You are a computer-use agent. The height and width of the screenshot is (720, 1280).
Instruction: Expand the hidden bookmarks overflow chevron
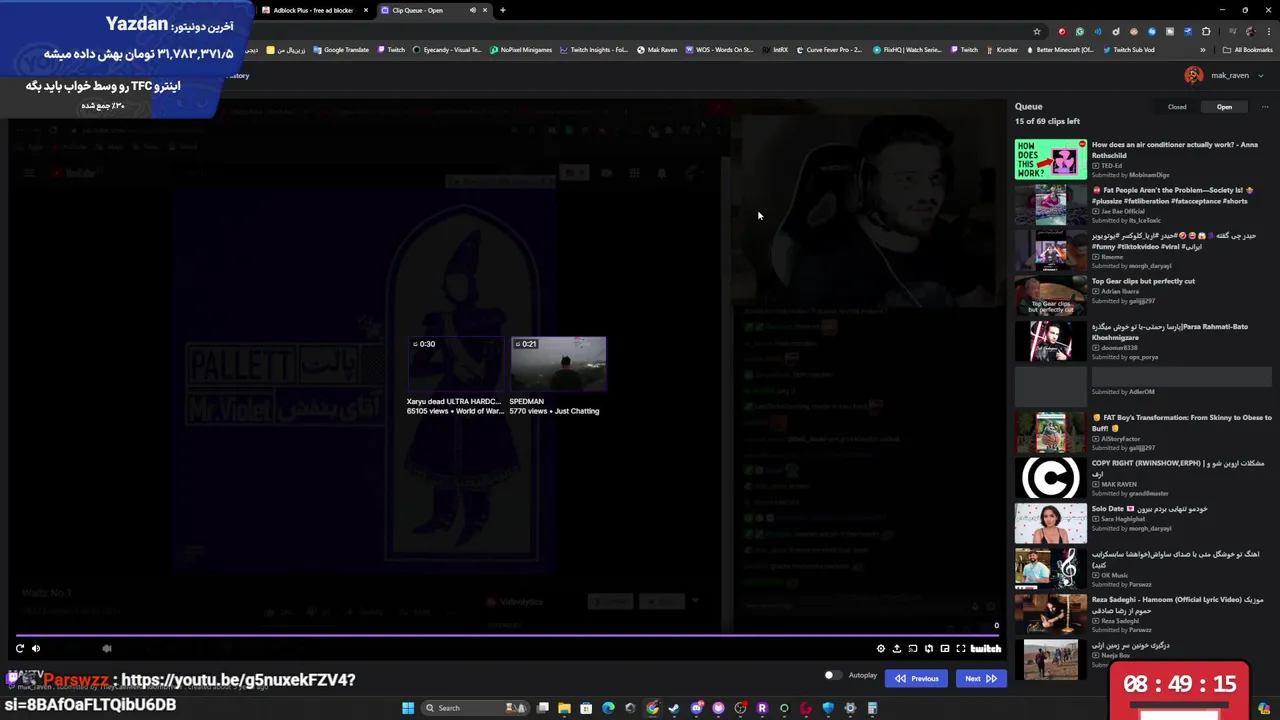coord(1203,50)
